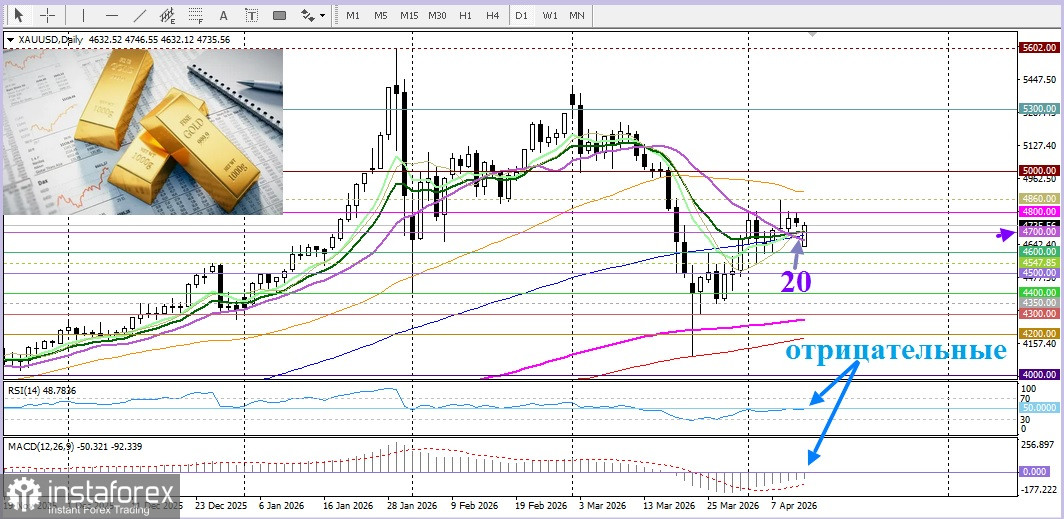Screen dimensions: 1064x519
Task: Click the 25 Mar 2026 date label
Action: (x=732, y=506)
